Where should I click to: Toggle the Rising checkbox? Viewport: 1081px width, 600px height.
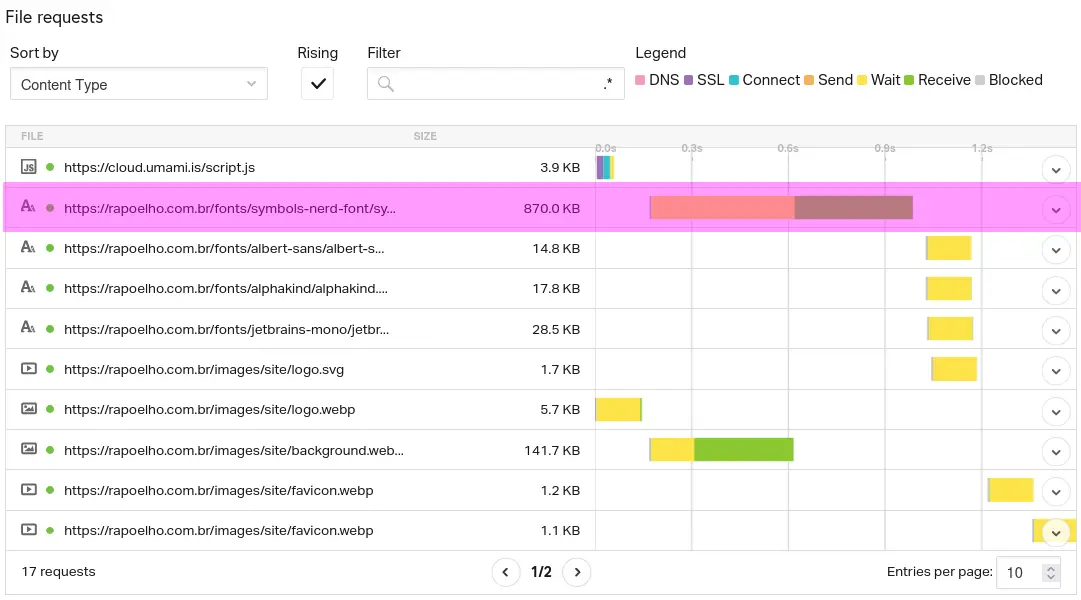(x=318, y=84)
